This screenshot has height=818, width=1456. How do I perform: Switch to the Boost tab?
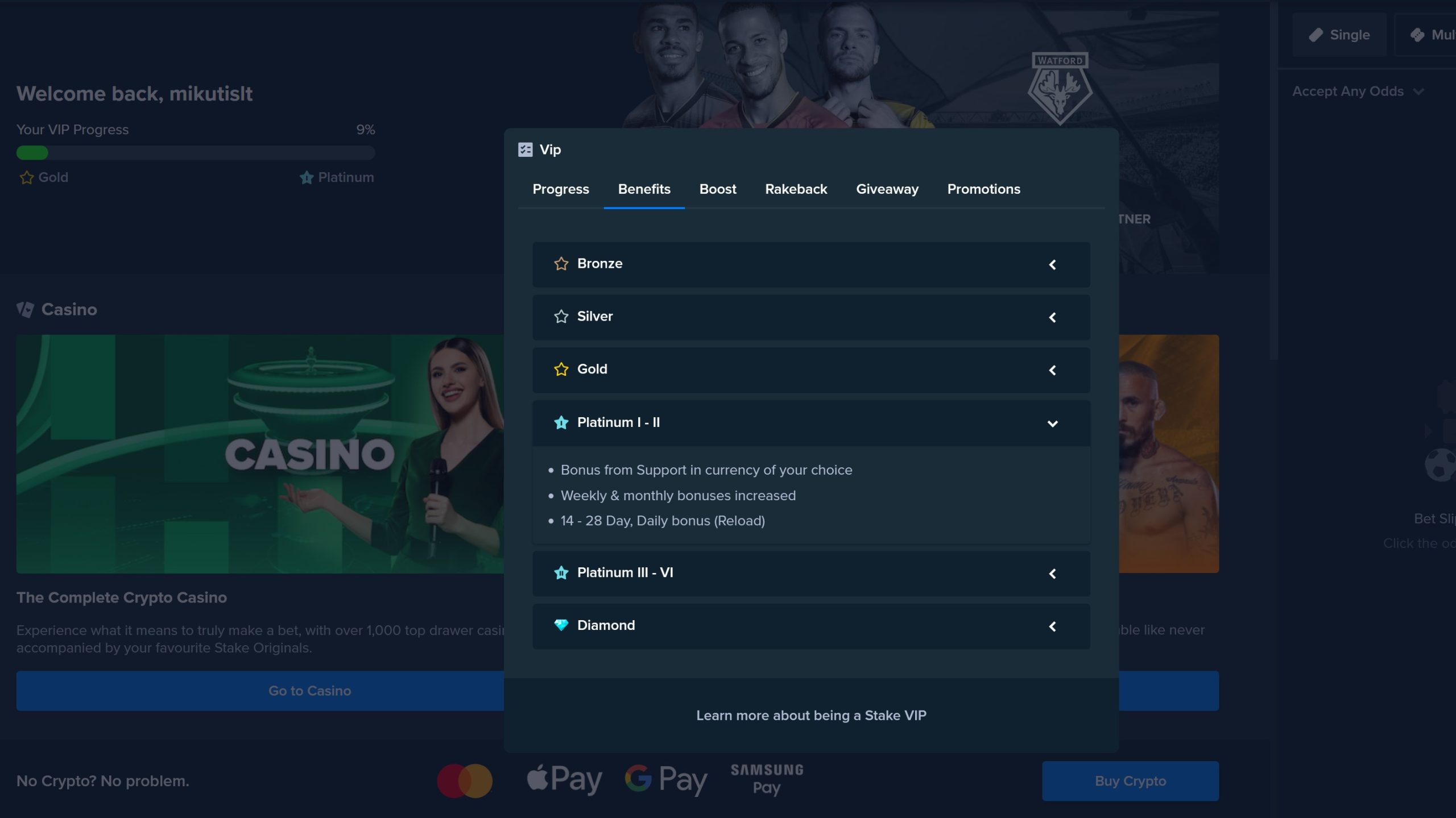tap(717, 188)
